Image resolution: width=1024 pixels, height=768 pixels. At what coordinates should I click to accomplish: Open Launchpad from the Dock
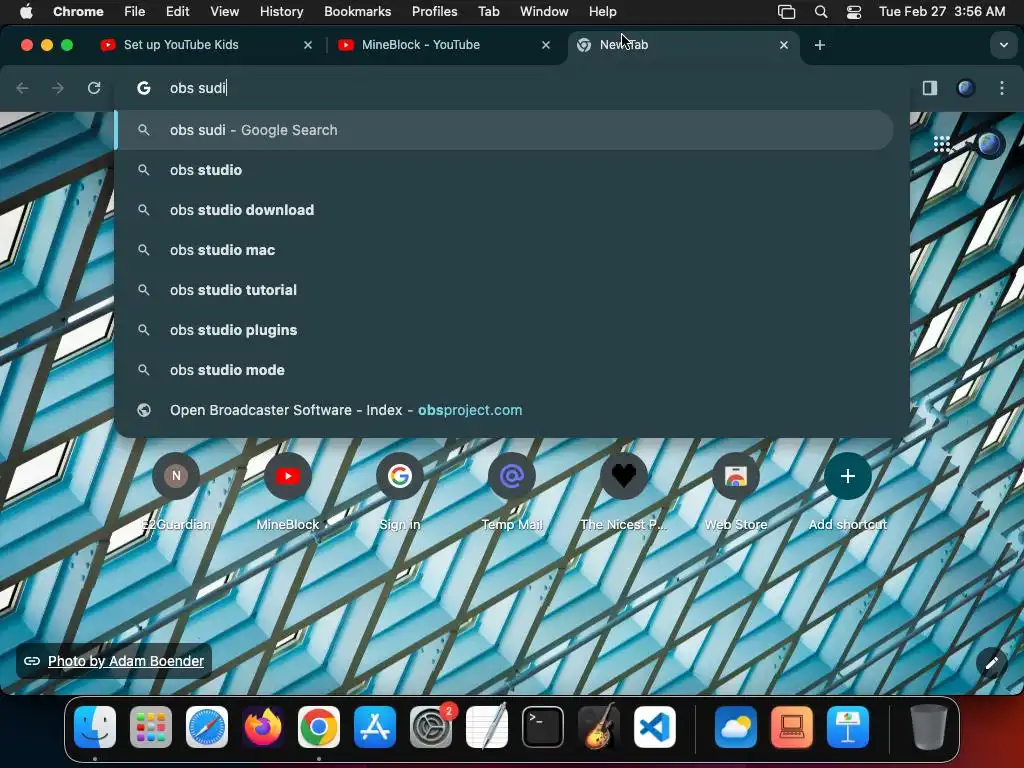151,727
